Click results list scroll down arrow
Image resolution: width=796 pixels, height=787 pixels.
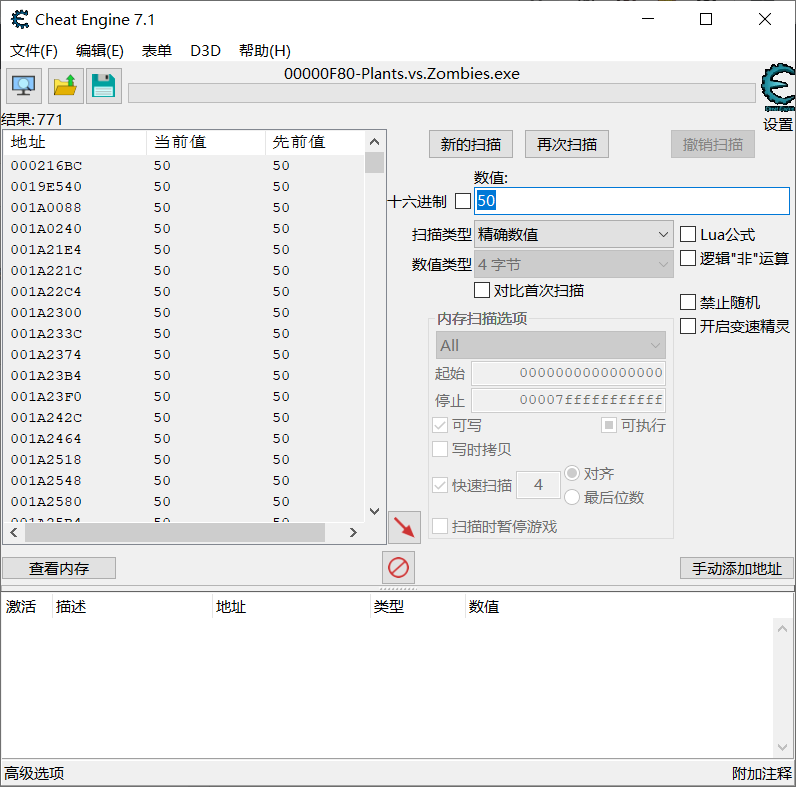[x=374, y=511]
